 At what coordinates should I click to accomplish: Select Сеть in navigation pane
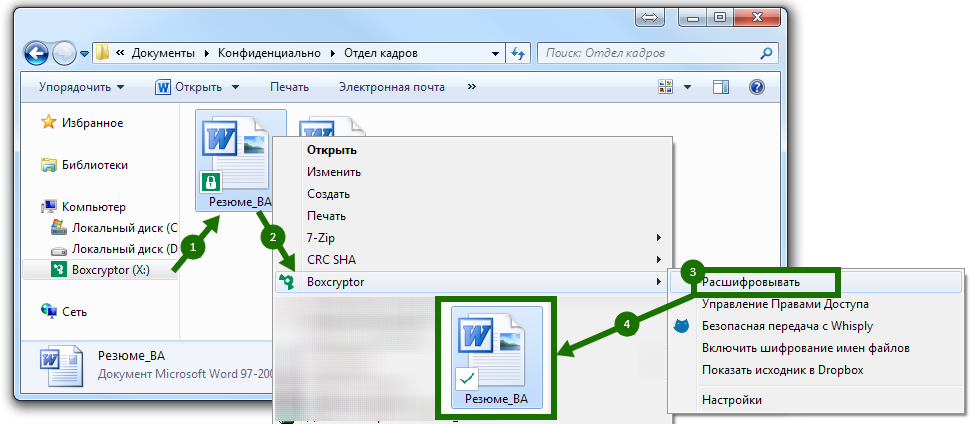click(65, 312)
